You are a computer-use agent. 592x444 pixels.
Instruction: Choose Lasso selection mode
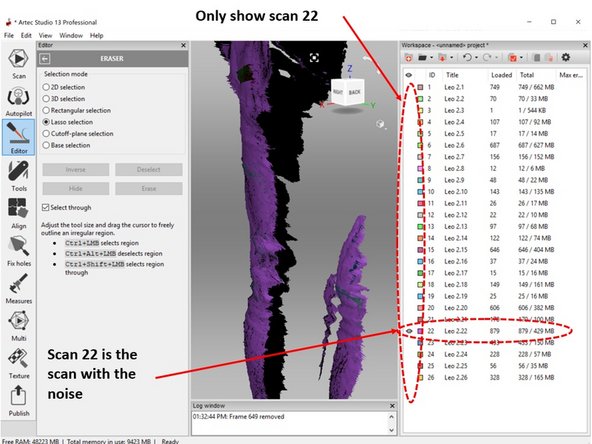tap(68, 122)
